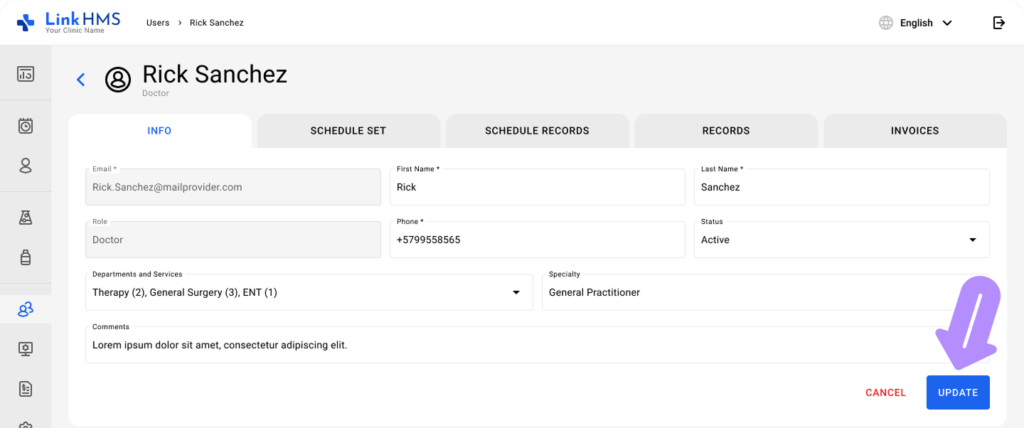Click the logout icon in header

pos(999,23)
